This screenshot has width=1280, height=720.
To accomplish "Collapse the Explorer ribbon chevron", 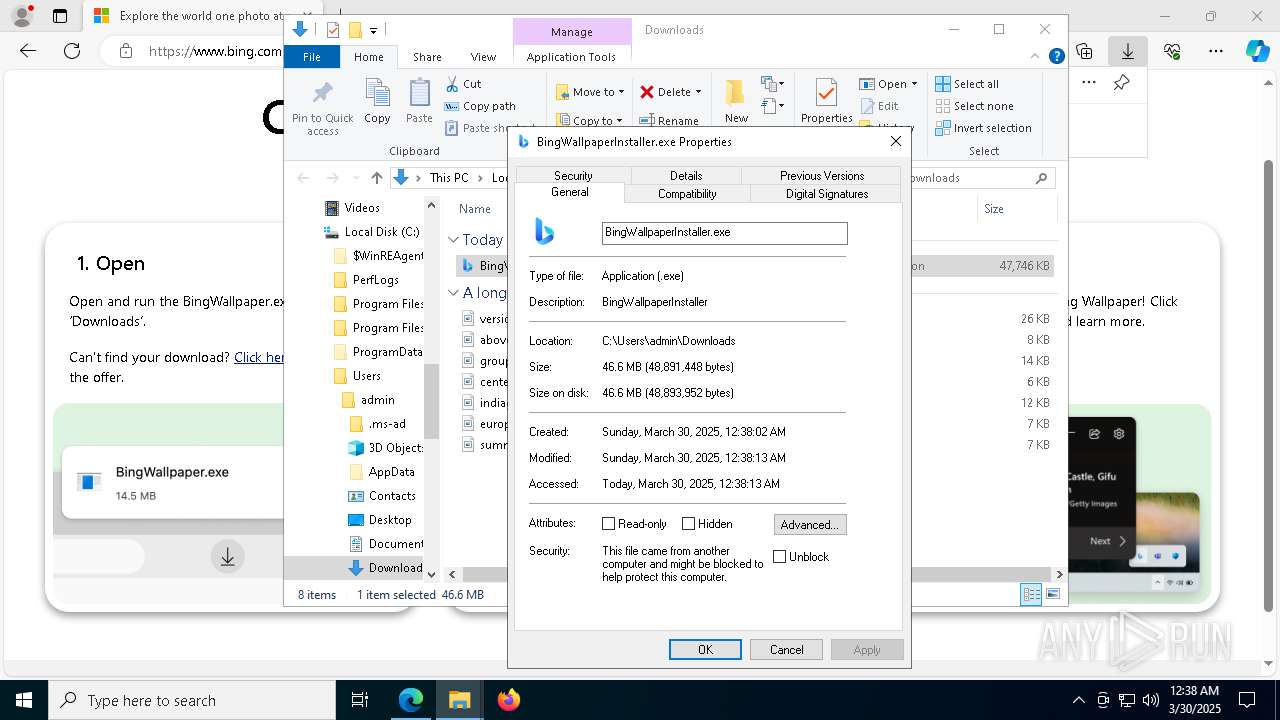I will (x=1037, y=57).
